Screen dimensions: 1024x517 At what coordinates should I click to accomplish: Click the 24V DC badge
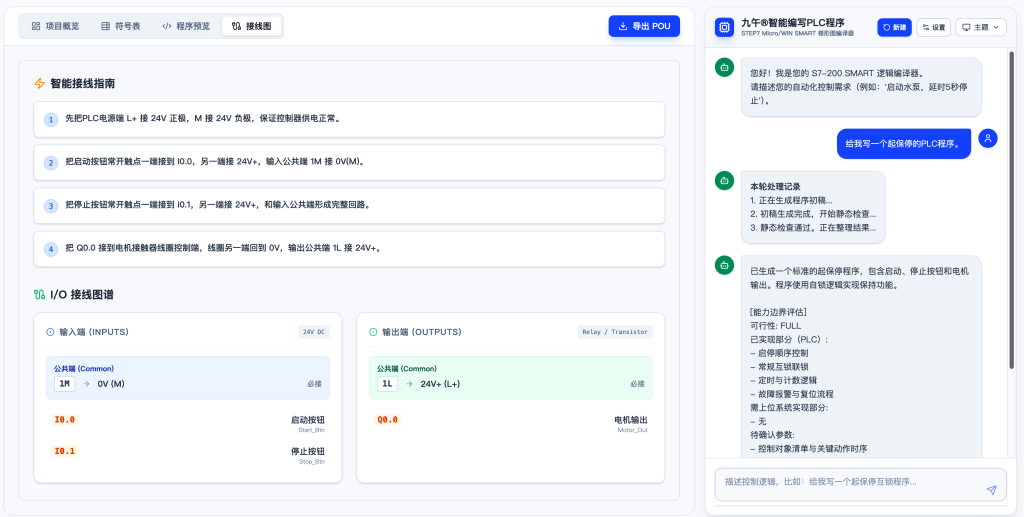coord(314,332)
